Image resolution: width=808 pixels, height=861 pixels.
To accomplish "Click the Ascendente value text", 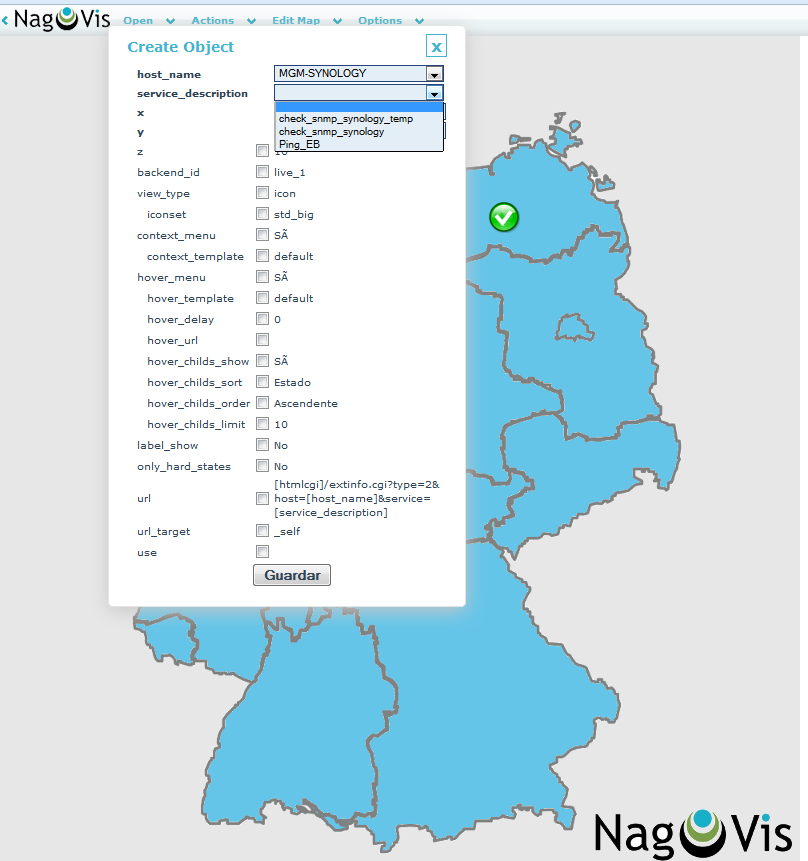I will [306, 403].
